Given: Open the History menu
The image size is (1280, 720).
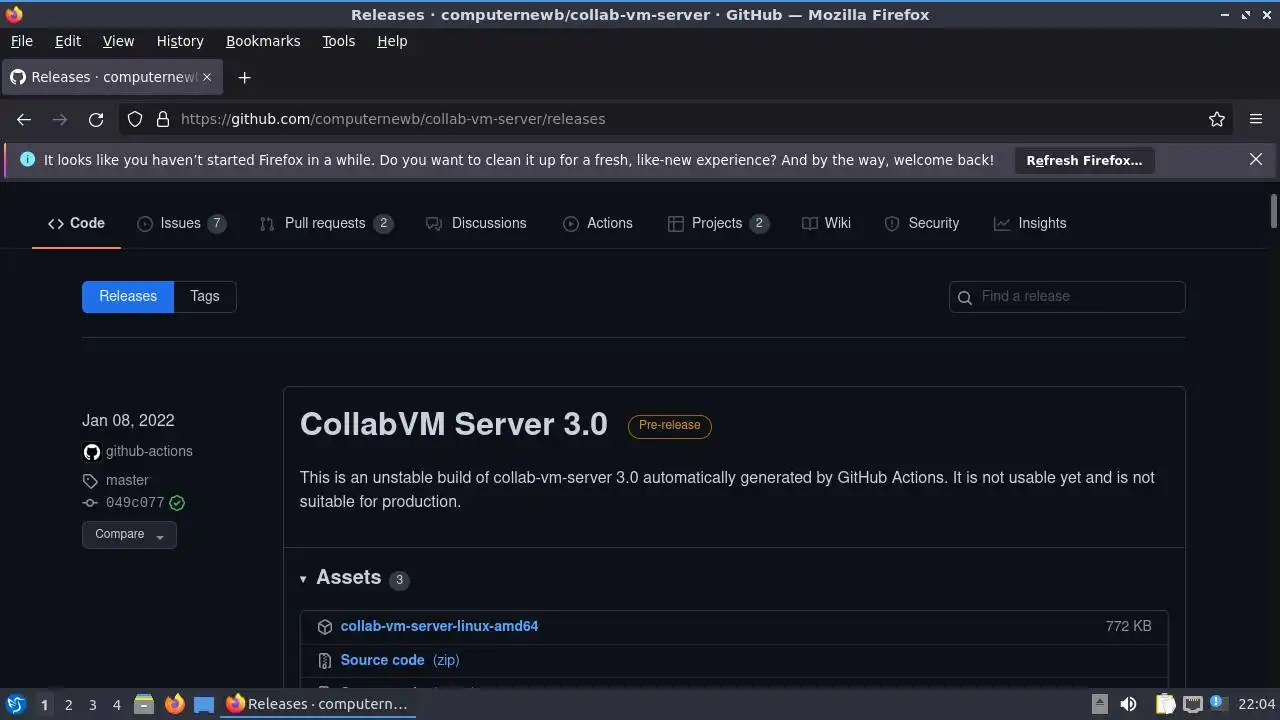Looking at the screenshot, I should pos(180,41).
